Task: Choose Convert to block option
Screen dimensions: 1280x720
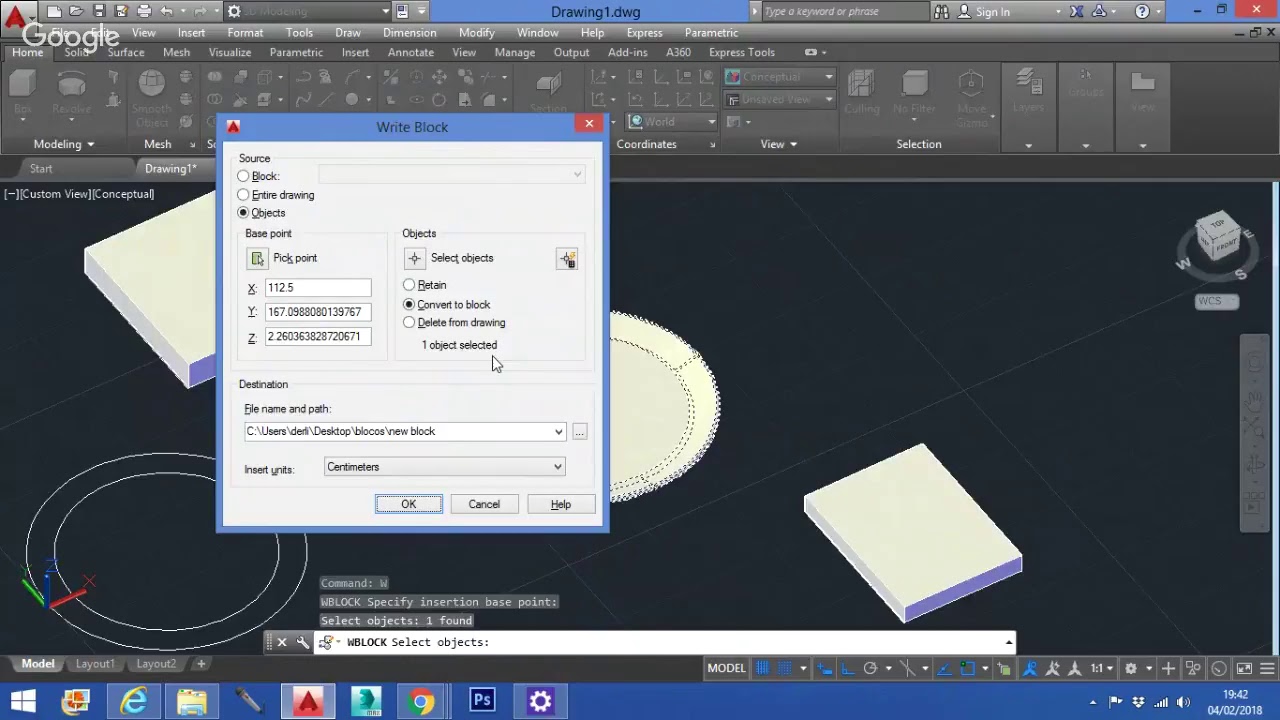Action: pyautogui.click(x=409, y=304)
